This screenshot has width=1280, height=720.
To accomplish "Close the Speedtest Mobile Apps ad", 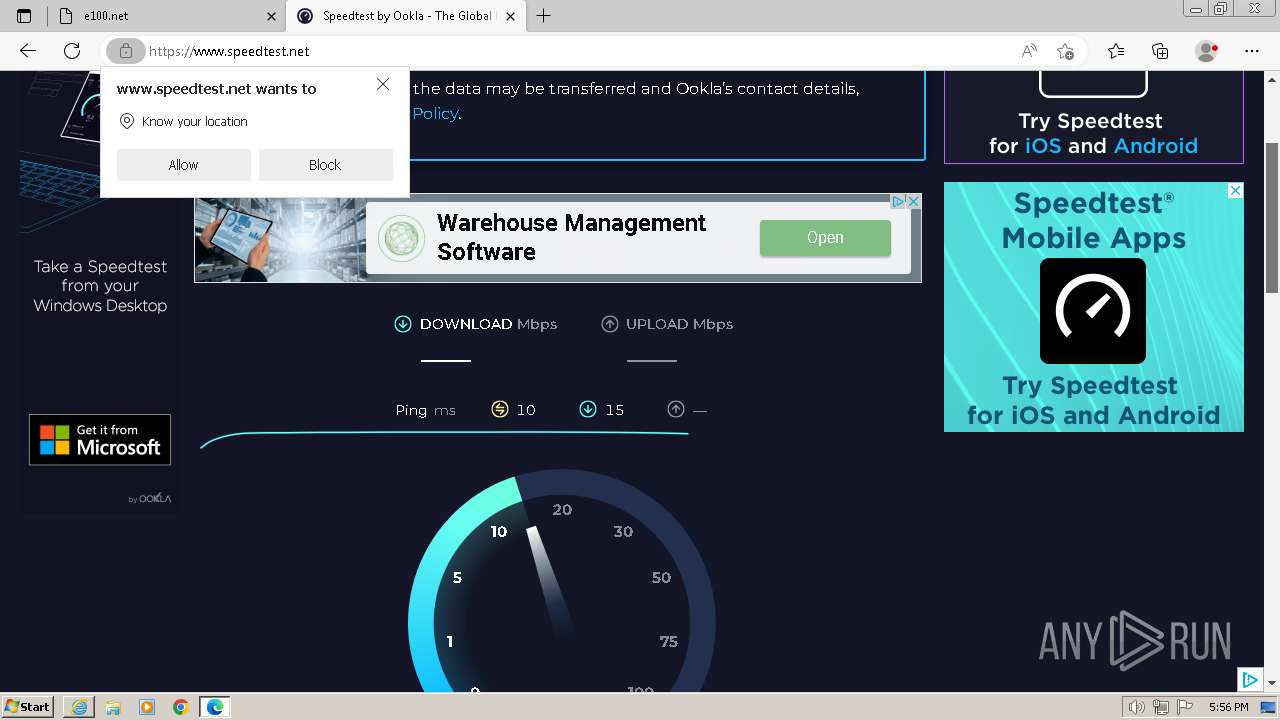I will pos(1235,191).
